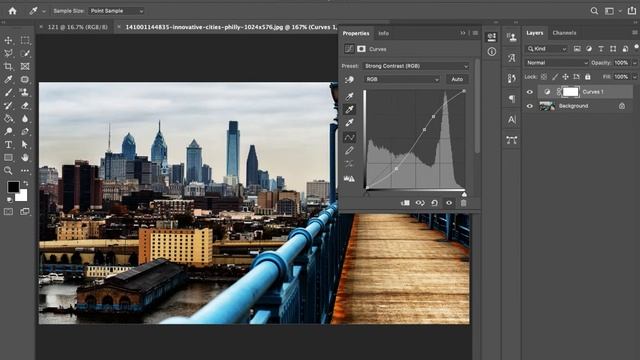Open the Fill slider dropdown arrow
Viewport: 640px width, 360px height.
[x=634, y=77]
